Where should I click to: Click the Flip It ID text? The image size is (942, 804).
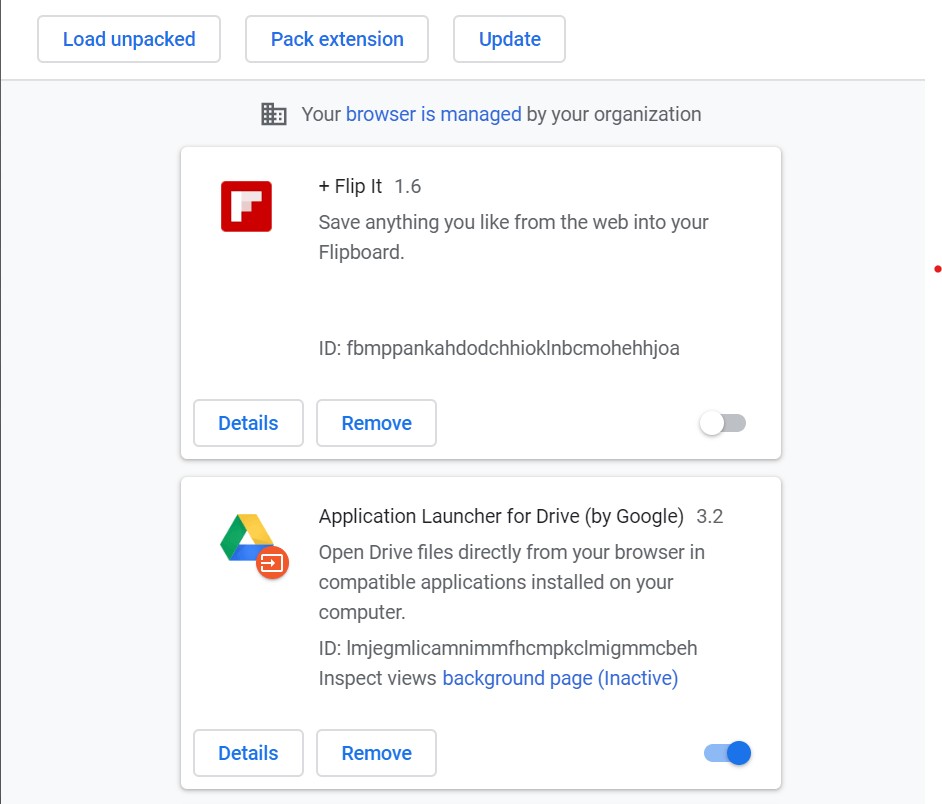coord(499,348)
